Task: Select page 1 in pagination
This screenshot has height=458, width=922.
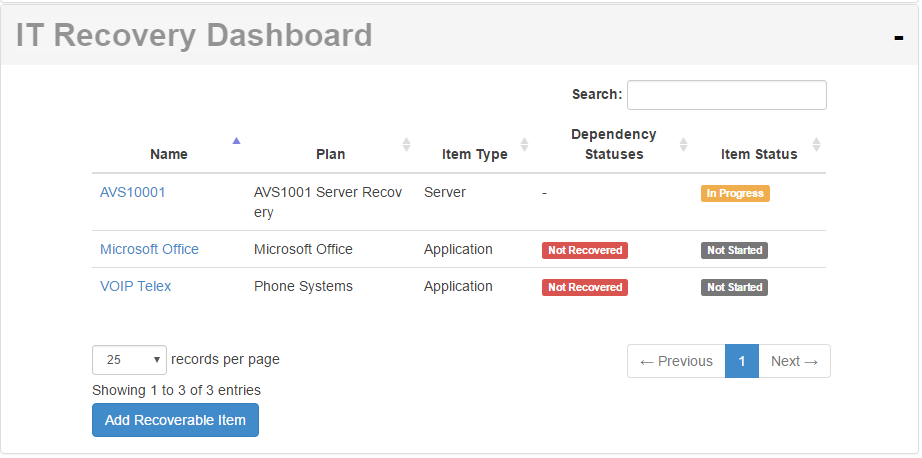Action: tap(742, 361)
